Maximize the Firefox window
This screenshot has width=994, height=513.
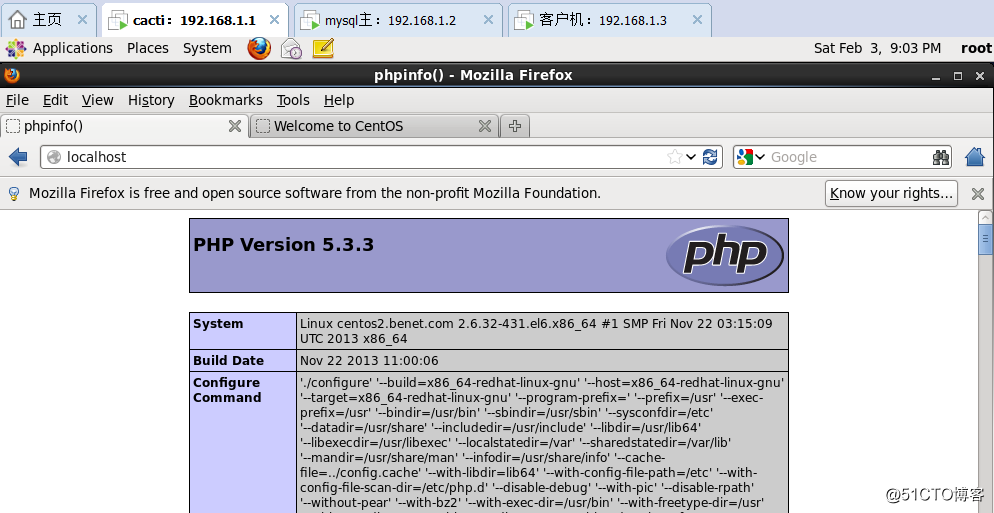[958, 76]
